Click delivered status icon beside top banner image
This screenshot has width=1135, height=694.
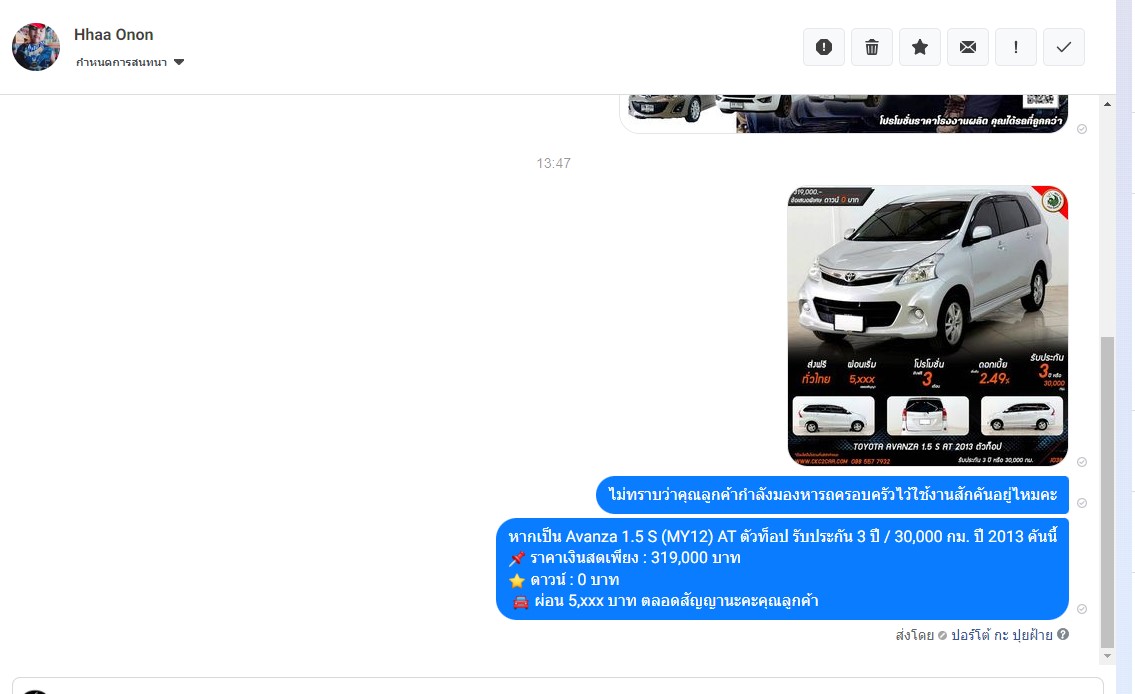pos(1081,129)
